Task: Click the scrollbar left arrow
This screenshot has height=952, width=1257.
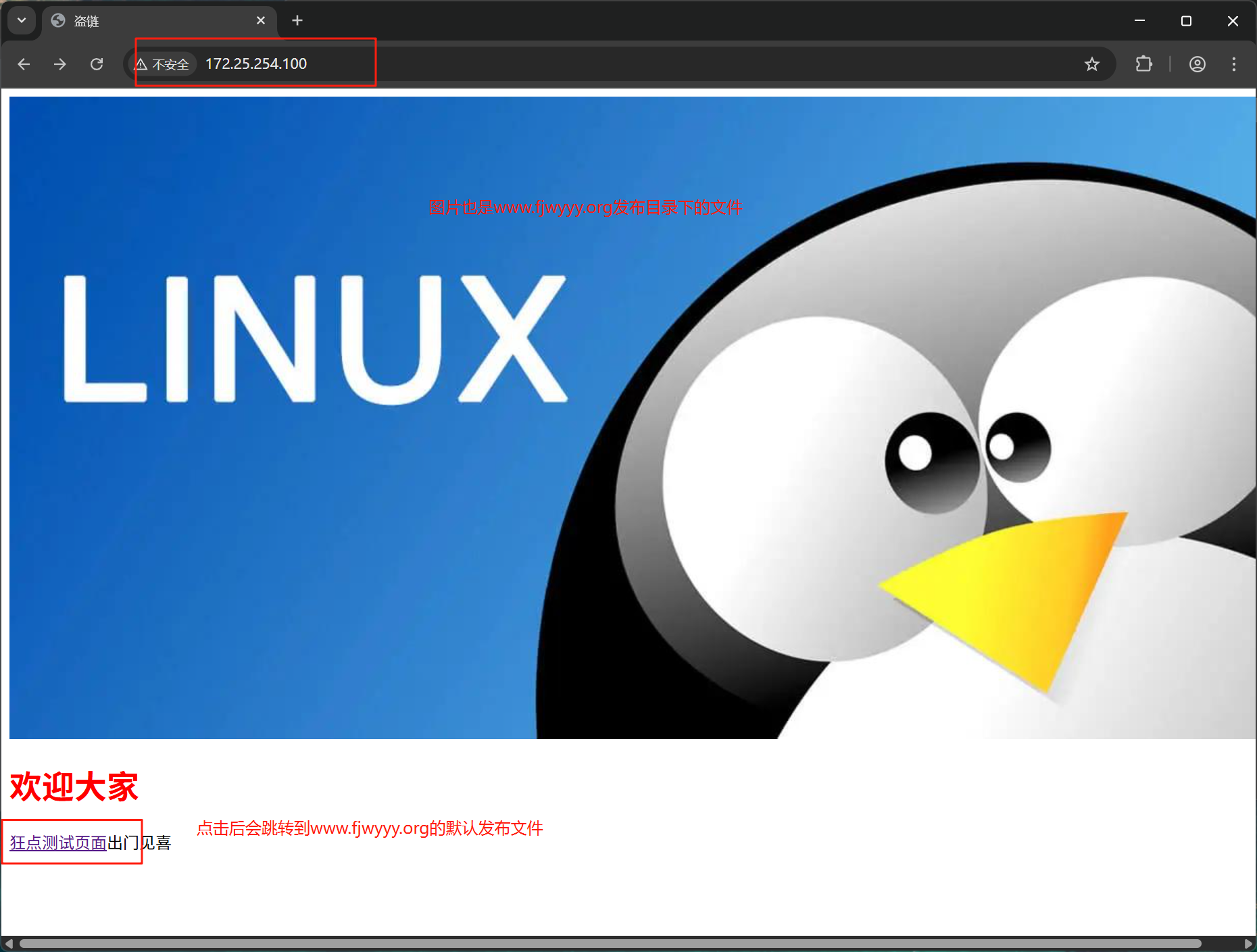Action: pyautogui.click(x=9, y=944)
